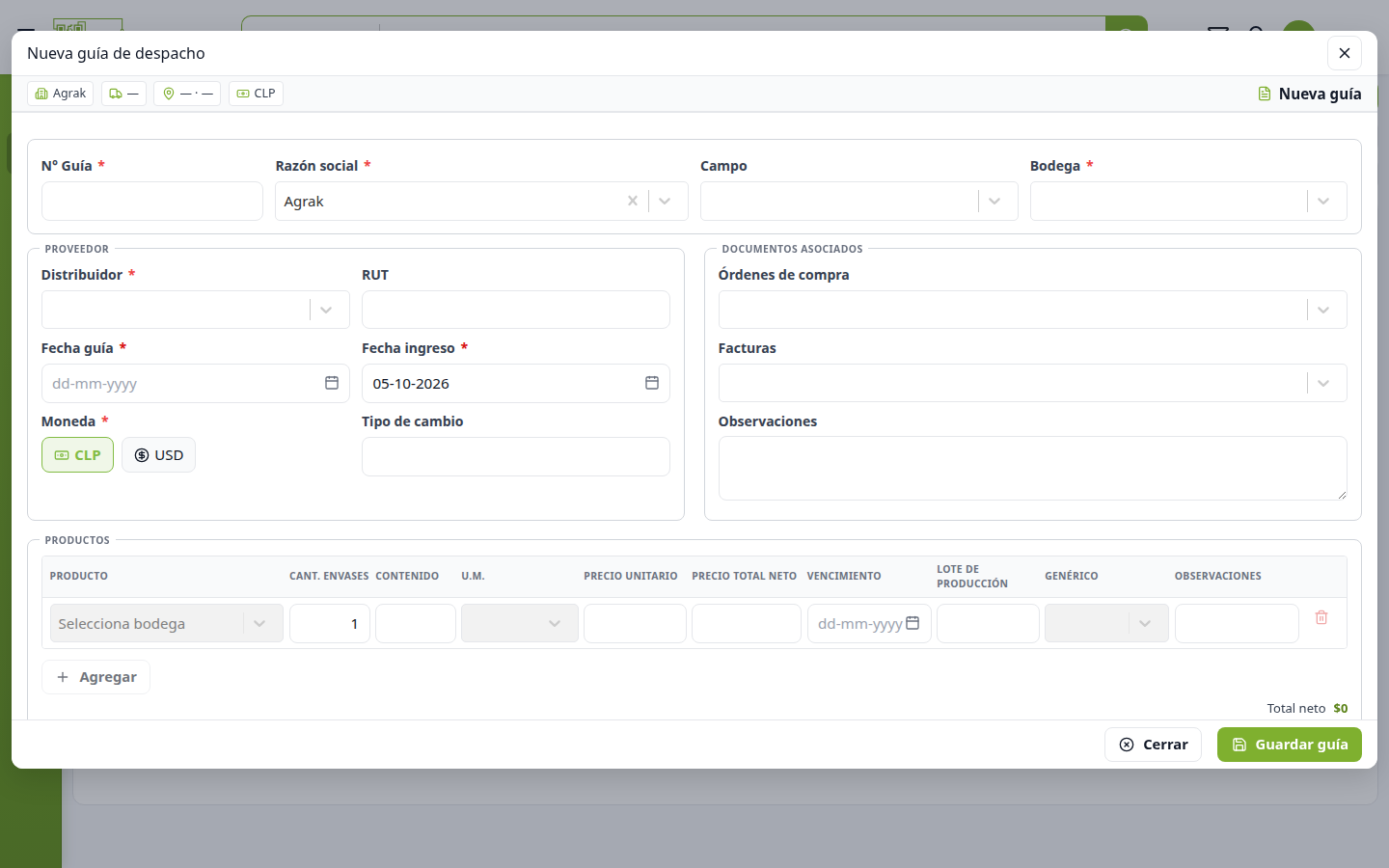
Task: Open the Campo dropdown
Action: coord(994,202)
